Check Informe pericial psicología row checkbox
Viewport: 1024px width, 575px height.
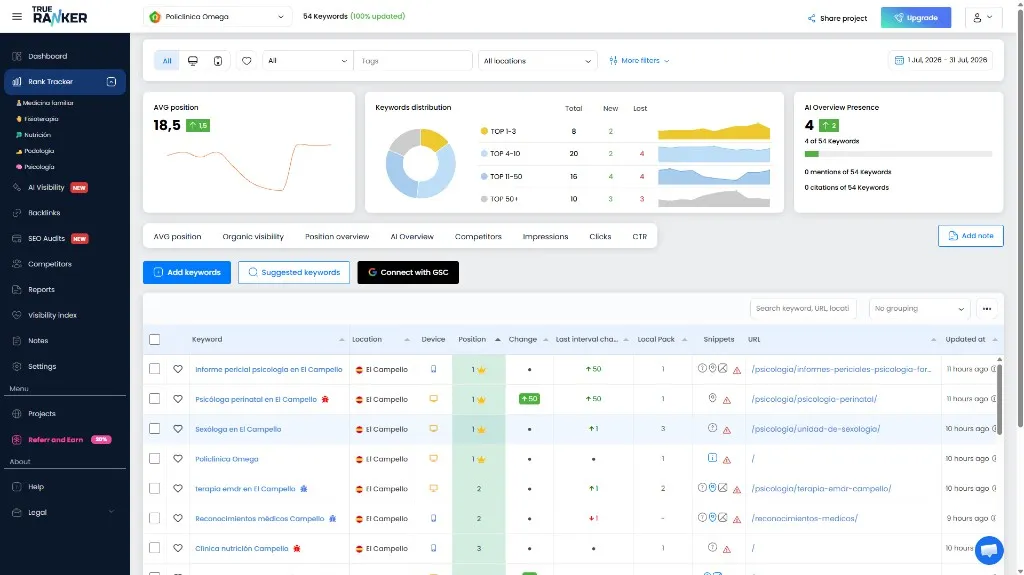pyautogui.click(x=155, y=369)
